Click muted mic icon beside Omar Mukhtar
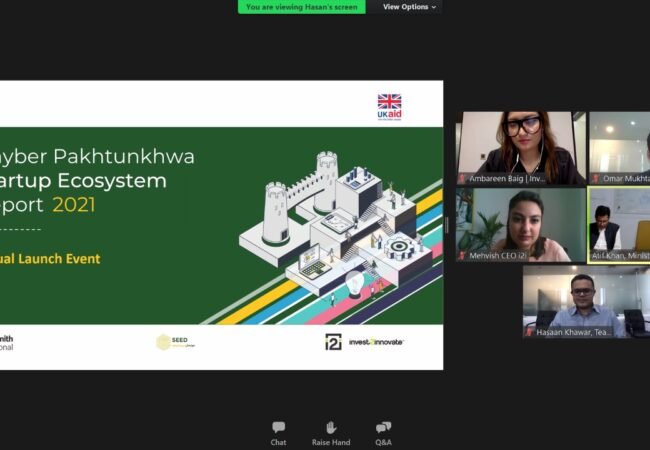 point(596,179)
